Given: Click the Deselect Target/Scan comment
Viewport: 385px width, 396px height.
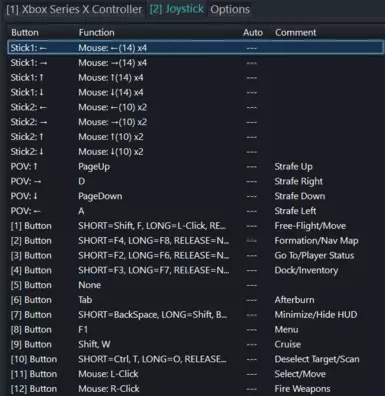Looking at the screenshot, I should (317, 359).
